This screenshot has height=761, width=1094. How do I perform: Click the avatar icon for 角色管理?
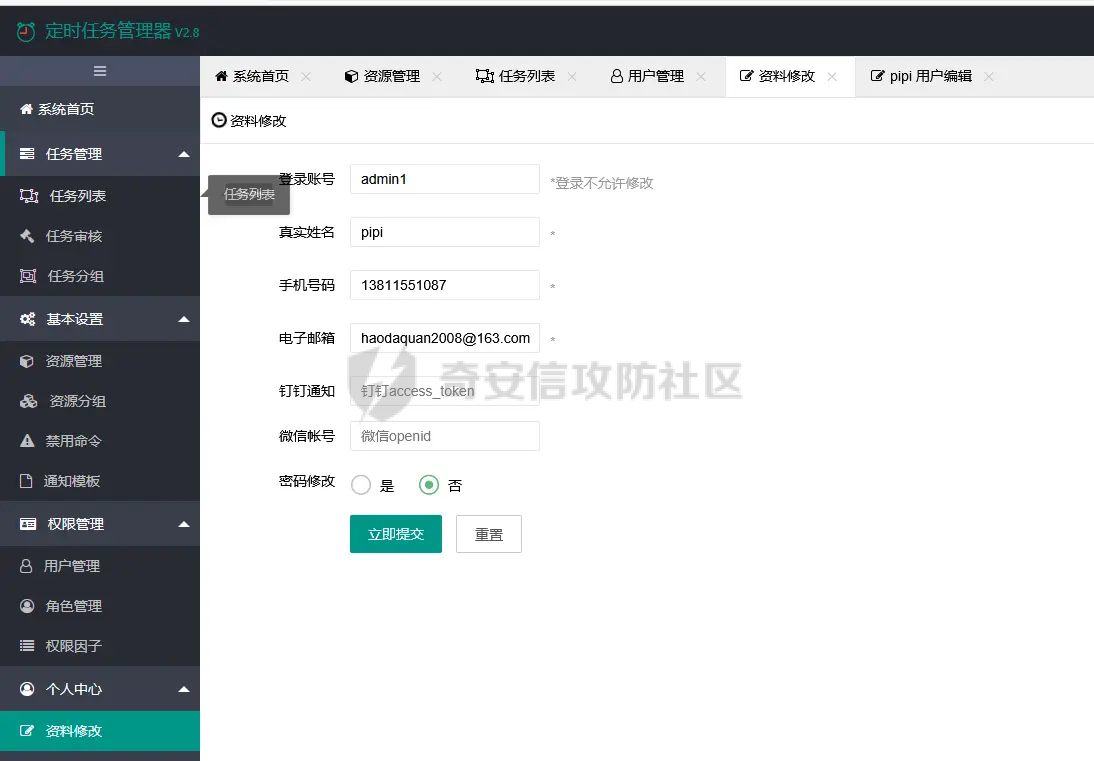point(27,605)
